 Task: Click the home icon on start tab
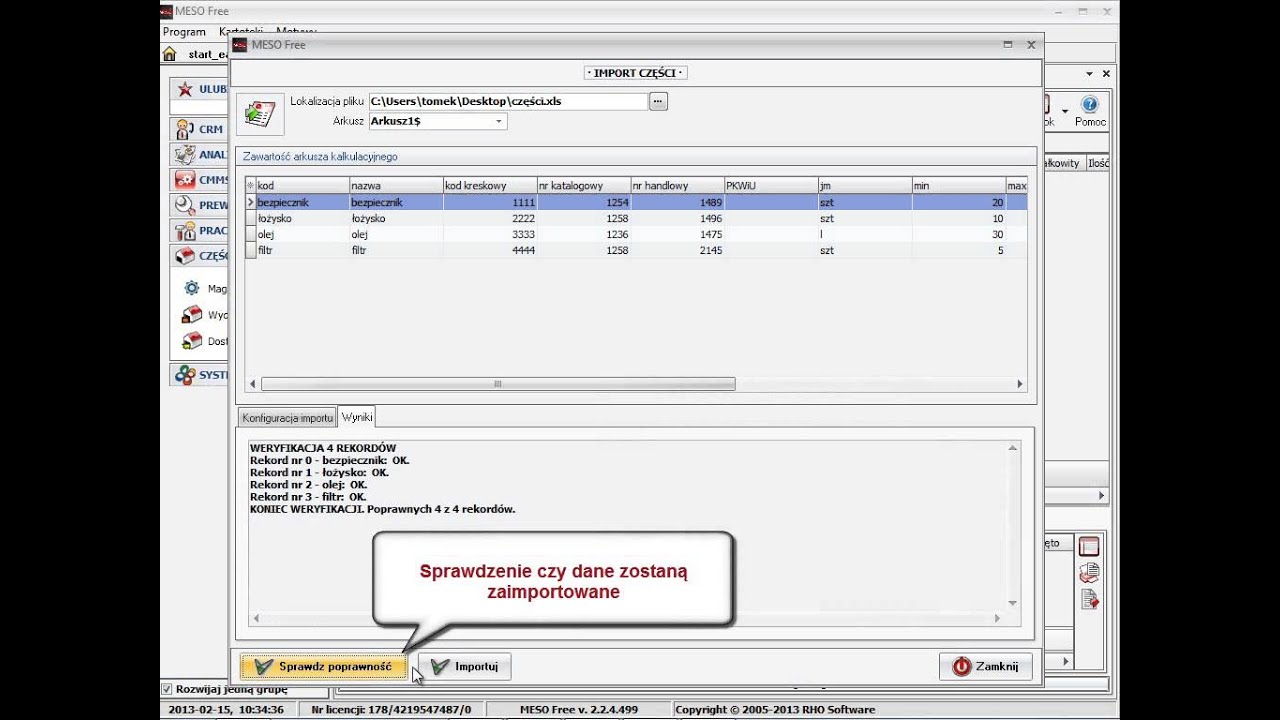[169, 54]
